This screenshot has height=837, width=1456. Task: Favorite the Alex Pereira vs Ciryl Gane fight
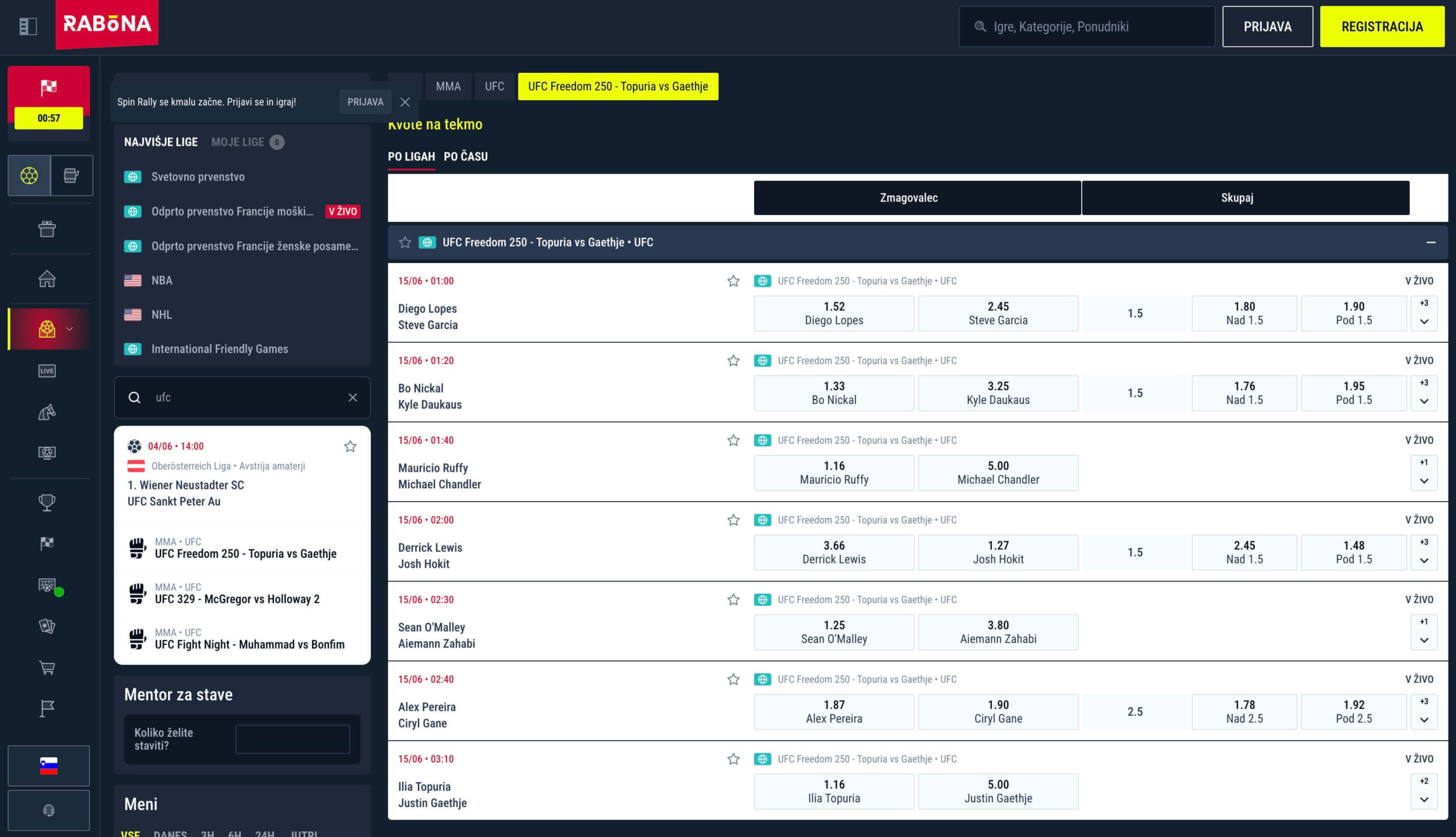[733, 679]
